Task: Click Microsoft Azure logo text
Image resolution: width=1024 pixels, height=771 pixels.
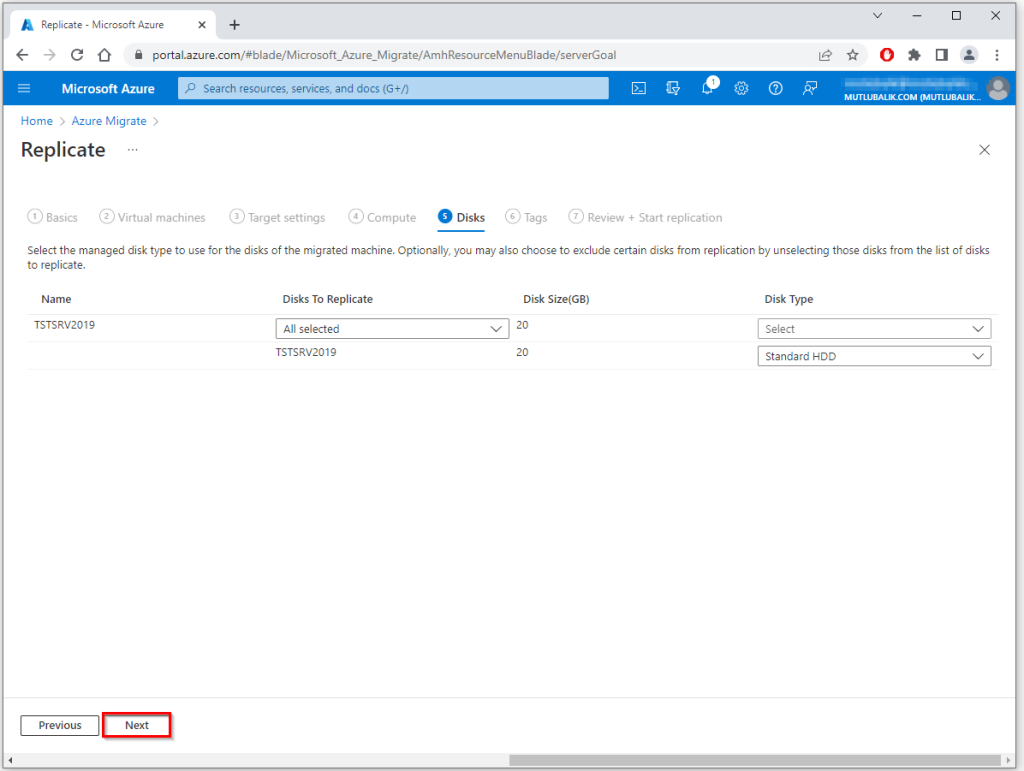Action: 108,88
